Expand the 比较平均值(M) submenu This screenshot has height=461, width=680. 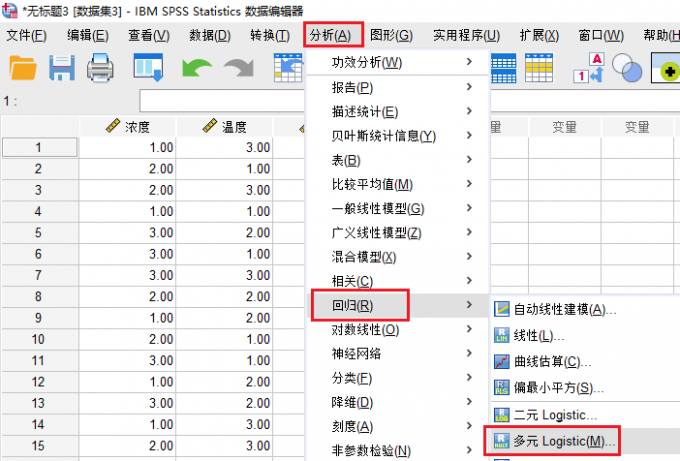coord(398,185)
